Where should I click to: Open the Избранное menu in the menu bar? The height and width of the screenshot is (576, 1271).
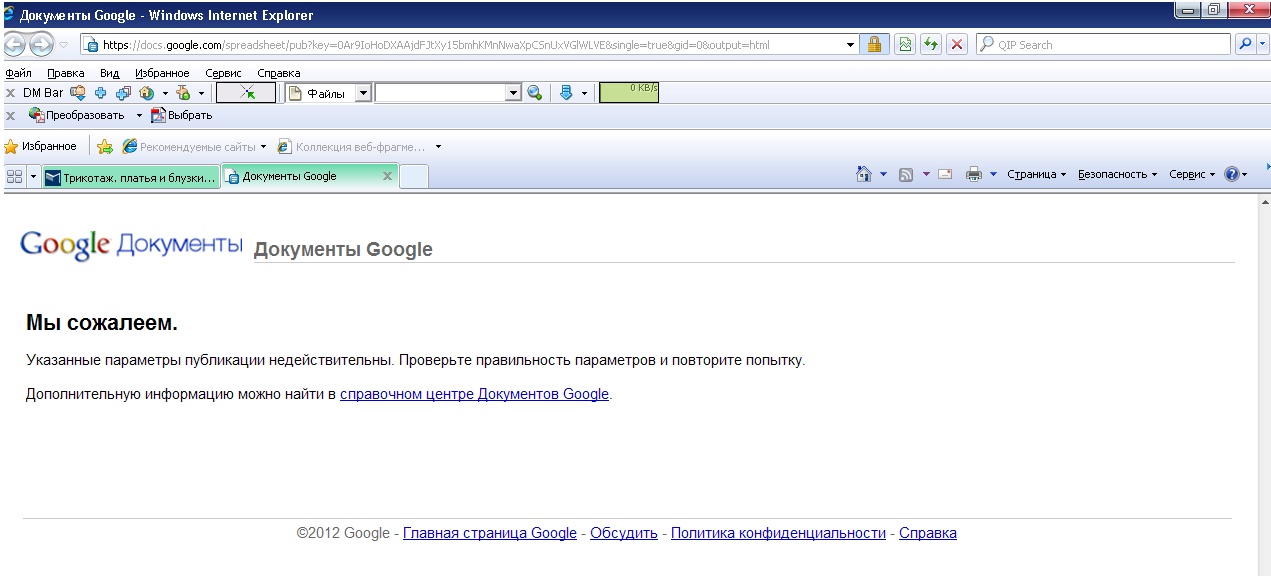162,73
